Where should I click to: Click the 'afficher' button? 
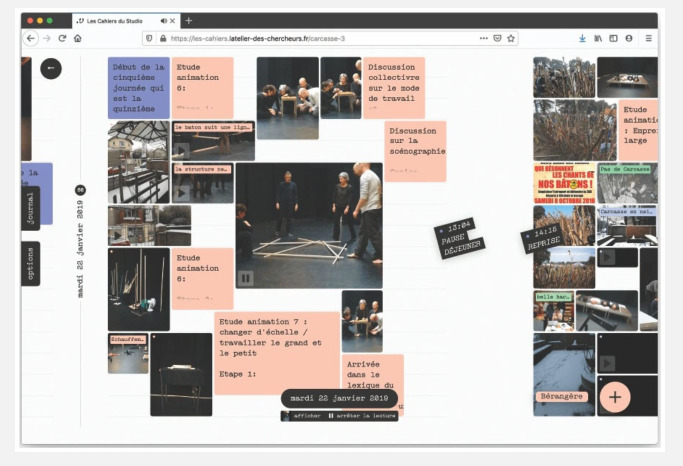tap(302, 416)
